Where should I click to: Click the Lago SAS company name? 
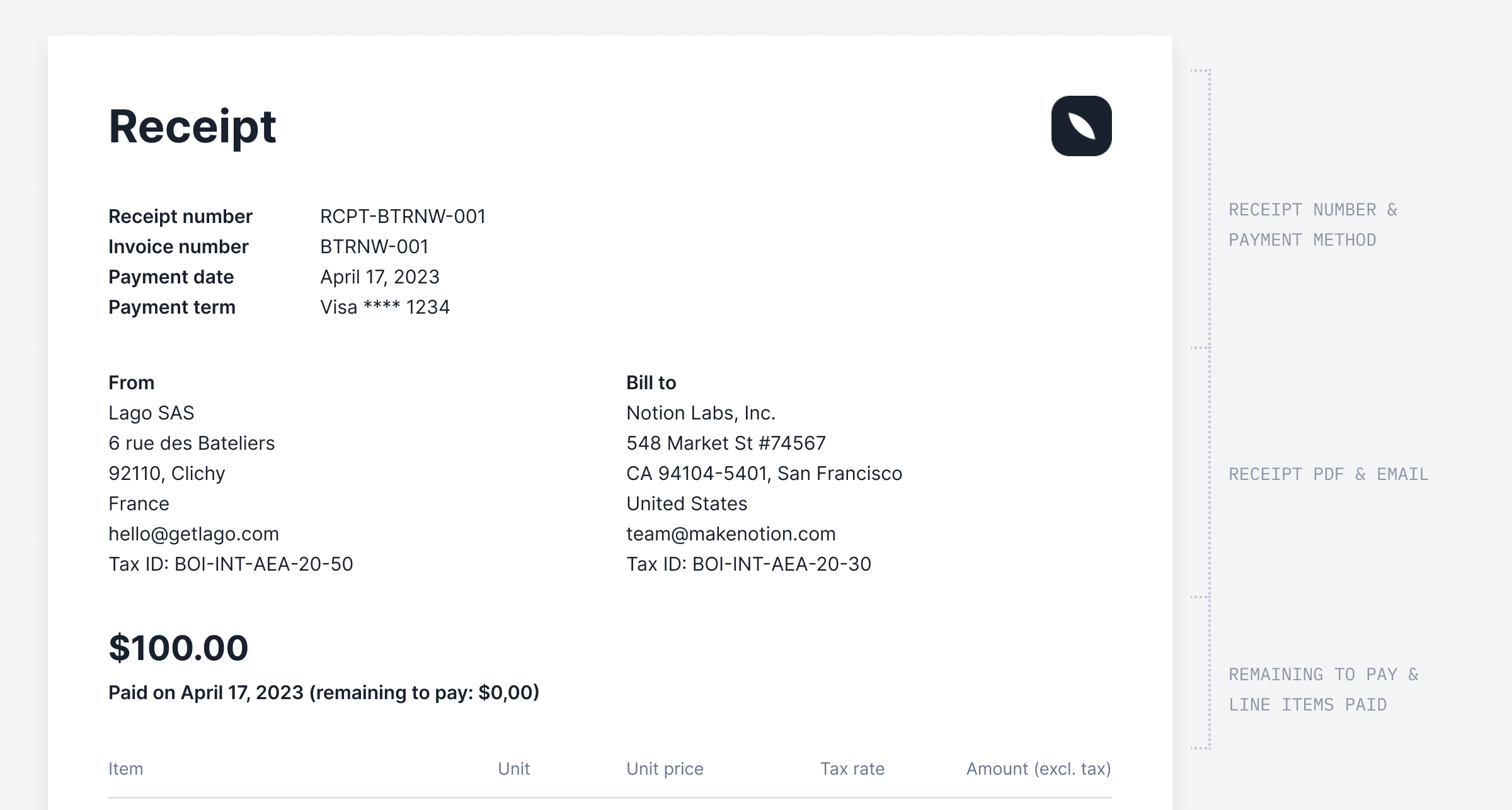(151, 413)
